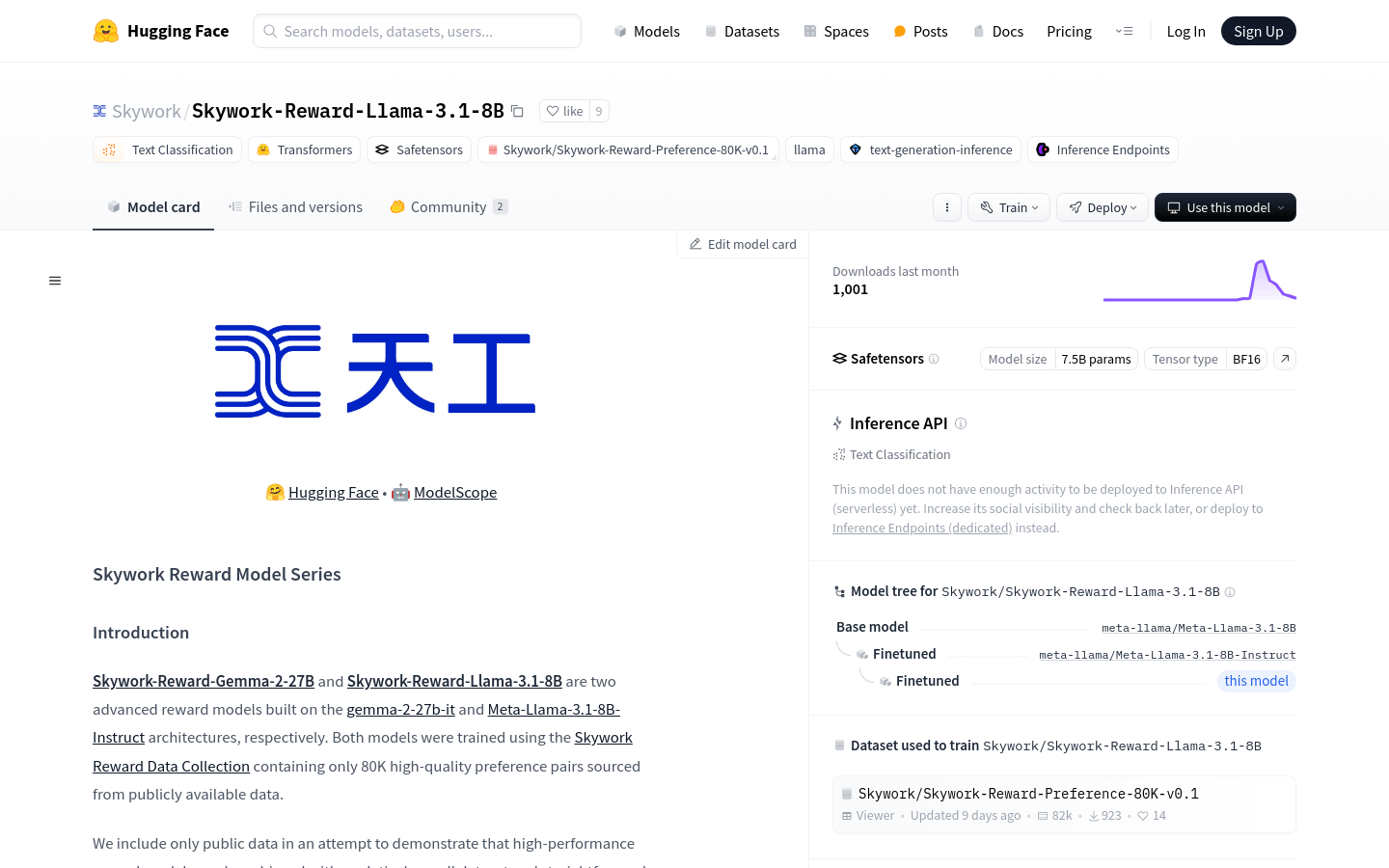Open the Skywork organization avatar icon
This screenshot has width=1389, height=868.
point(99,111)
